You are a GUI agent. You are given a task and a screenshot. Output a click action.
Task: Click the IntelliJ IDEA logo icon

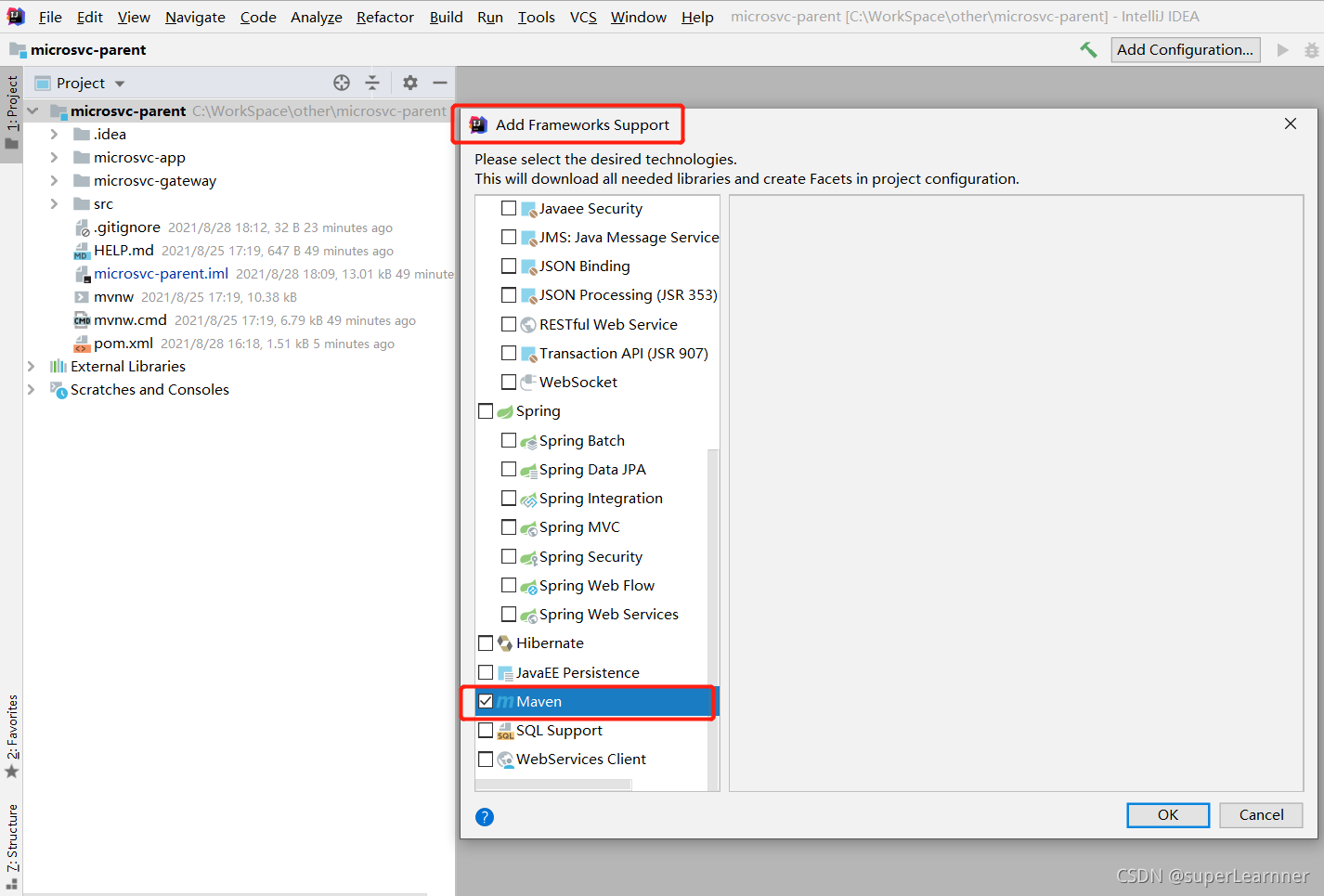click(x=16, y=16)
